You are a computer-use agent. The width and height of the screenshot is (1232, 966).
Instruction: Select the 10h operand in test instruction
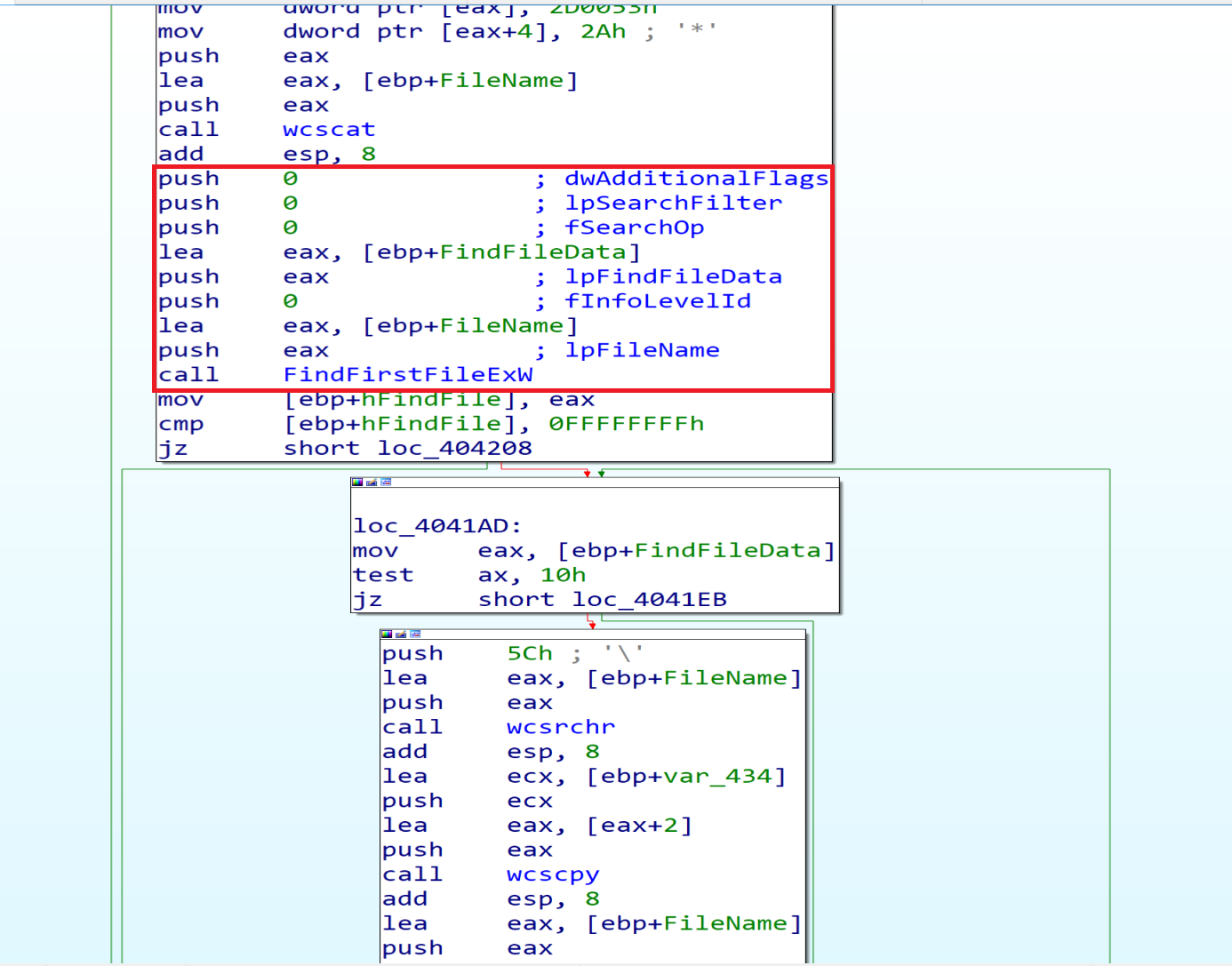[563, 576]
